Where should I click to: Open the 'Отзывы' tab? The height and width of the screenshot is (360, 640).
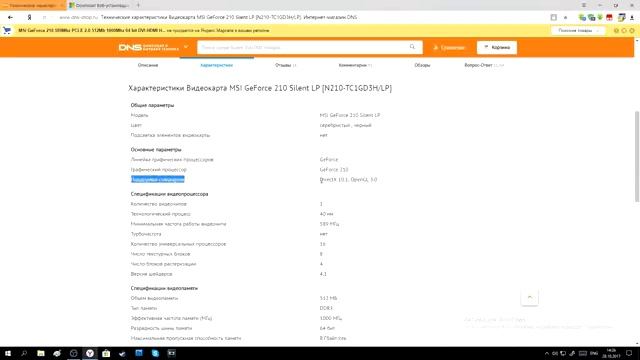pos(285,65)
